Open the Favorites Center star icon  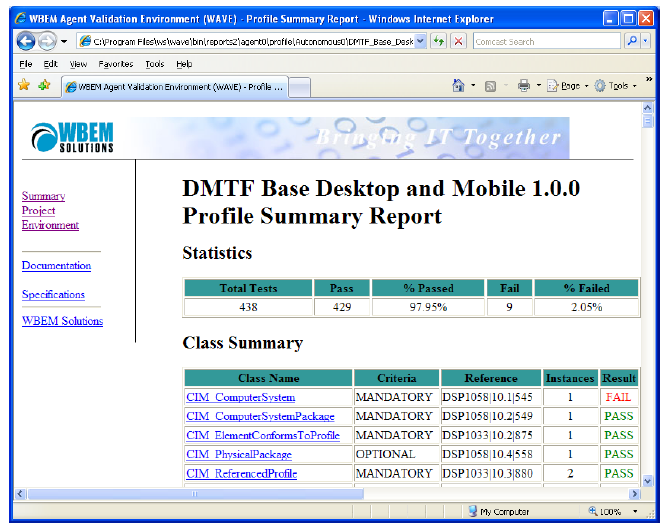(24, 85)
